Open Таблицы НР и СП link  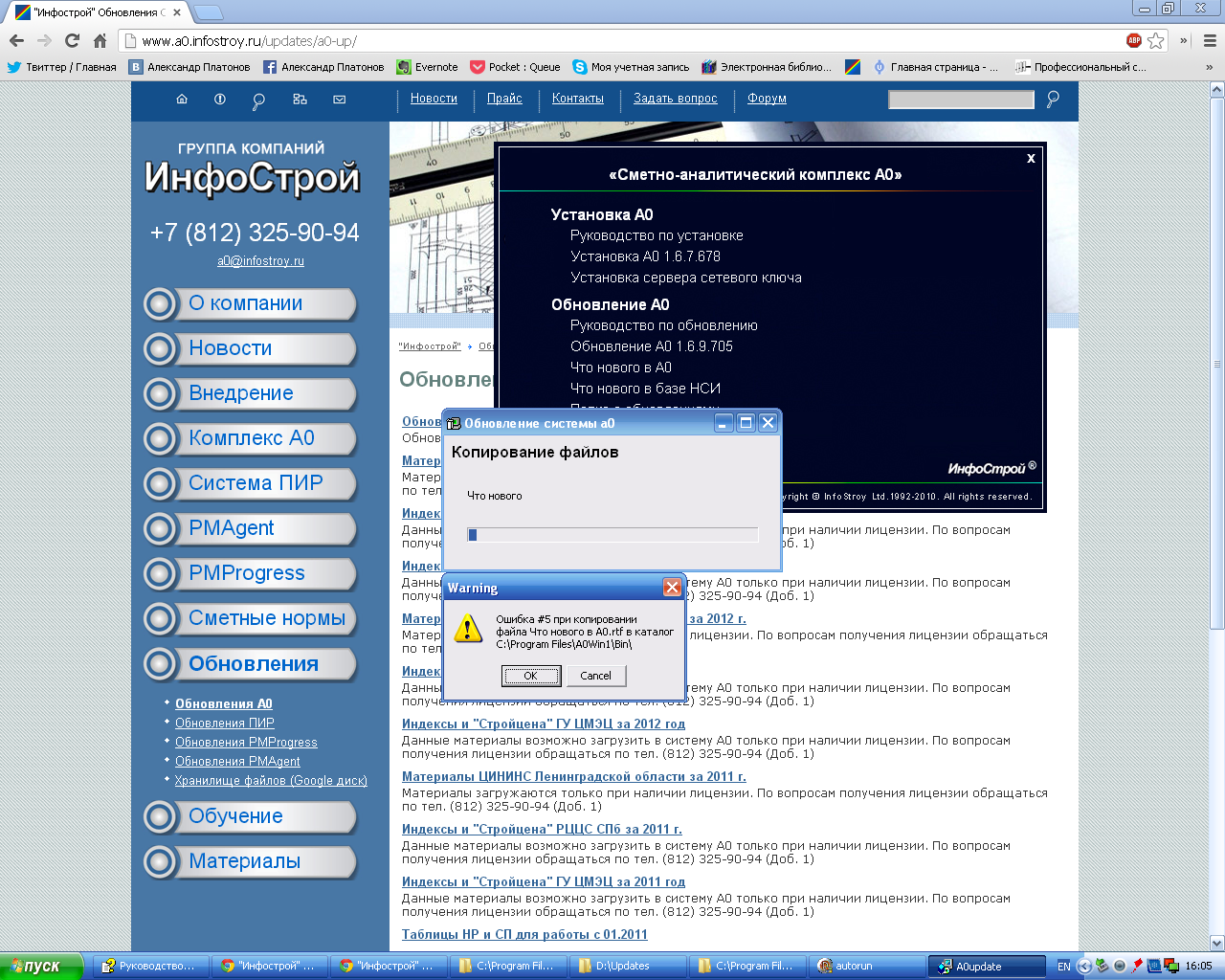(x=524, y=935)
